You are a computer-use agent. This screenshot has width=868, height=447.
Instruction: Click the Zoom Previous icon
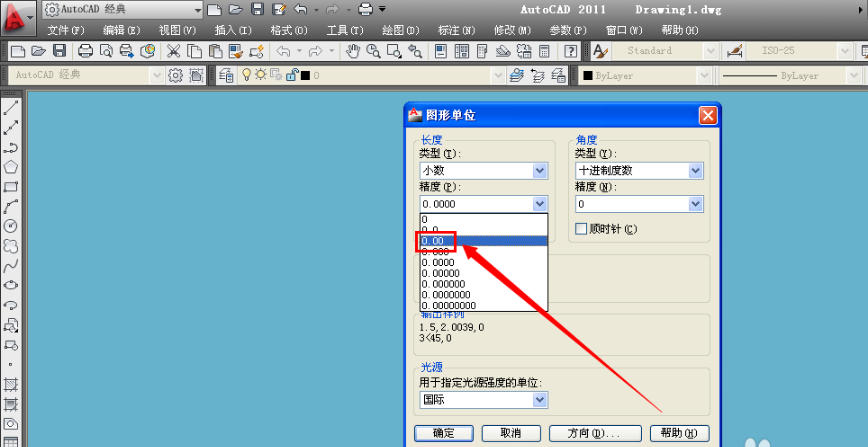(x=415, y=52)
